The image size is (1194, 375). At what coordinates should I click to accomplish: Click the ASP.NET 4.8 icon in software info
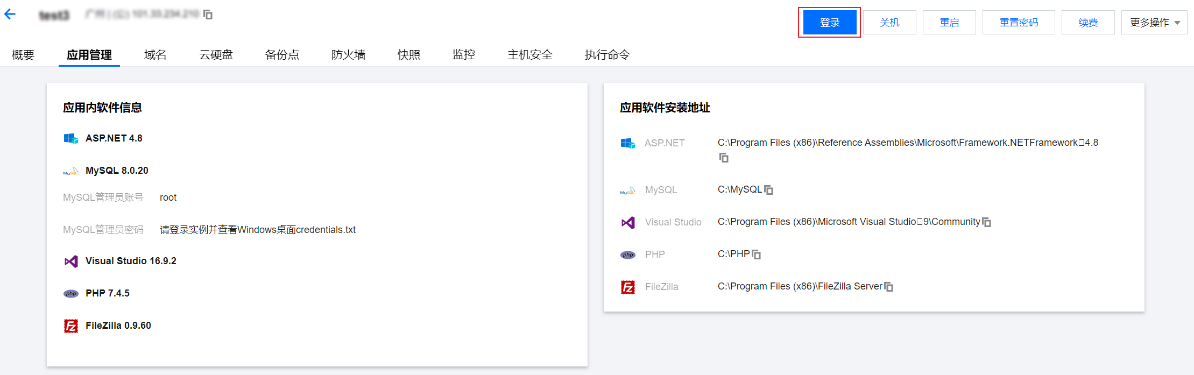coord(72,139)
